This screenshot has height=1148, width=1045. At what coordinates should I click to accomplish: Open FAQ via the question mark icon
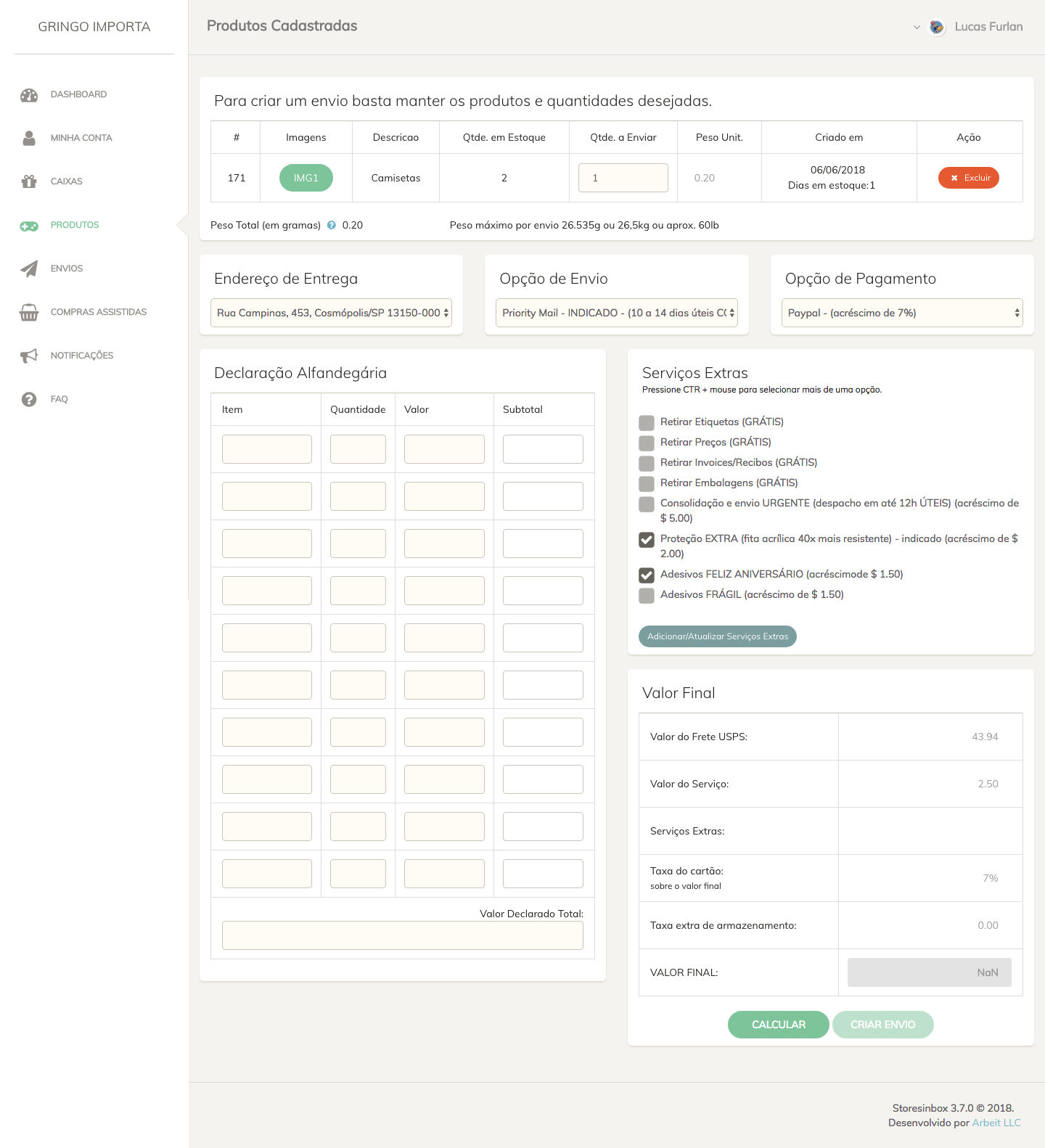[x=29, y=399]
